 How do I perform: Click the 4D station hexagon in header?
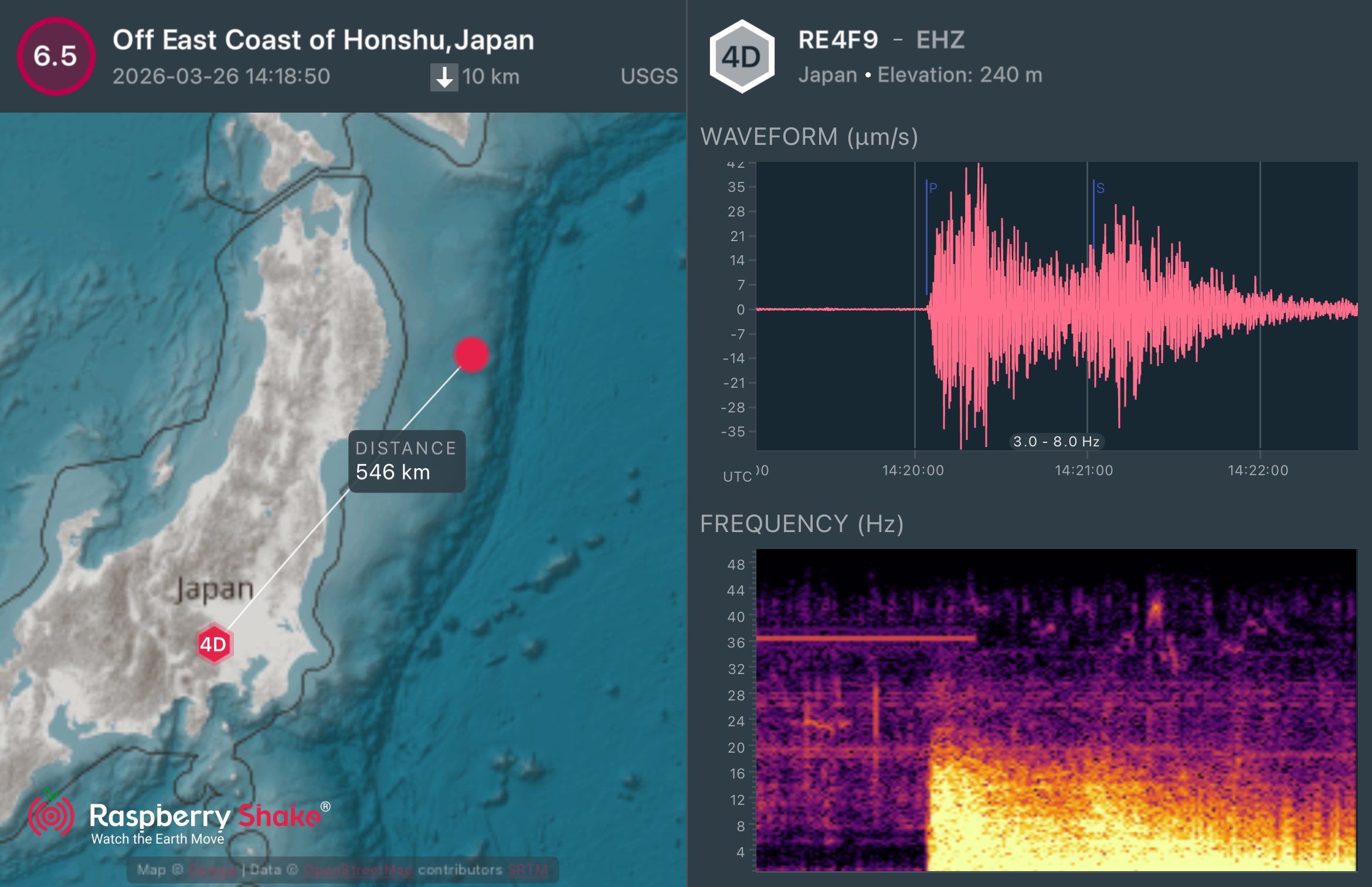click(x=742, y=56)
